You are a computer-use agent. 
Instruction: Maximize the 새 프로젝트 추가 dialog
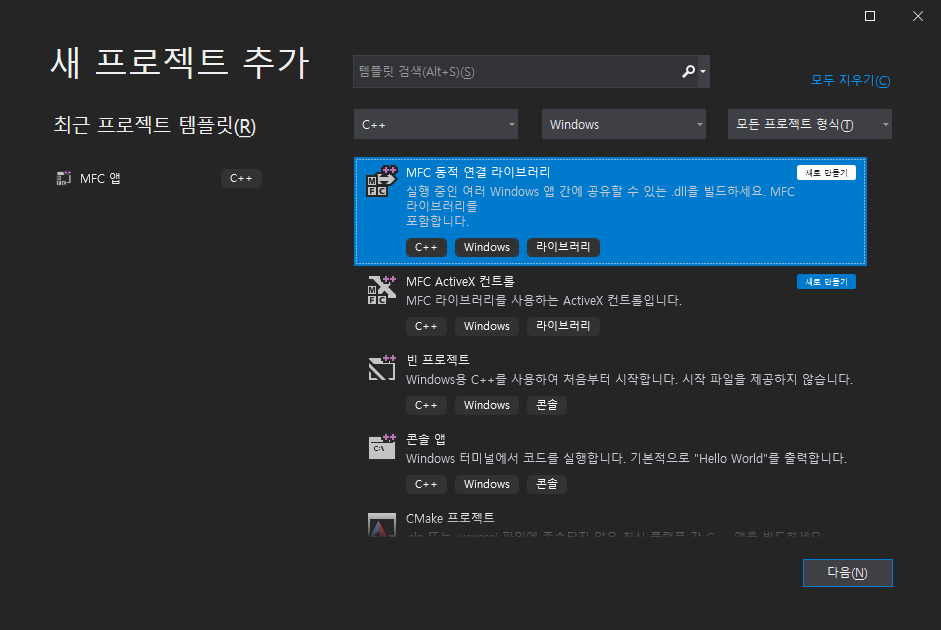[x=870, y=16]
